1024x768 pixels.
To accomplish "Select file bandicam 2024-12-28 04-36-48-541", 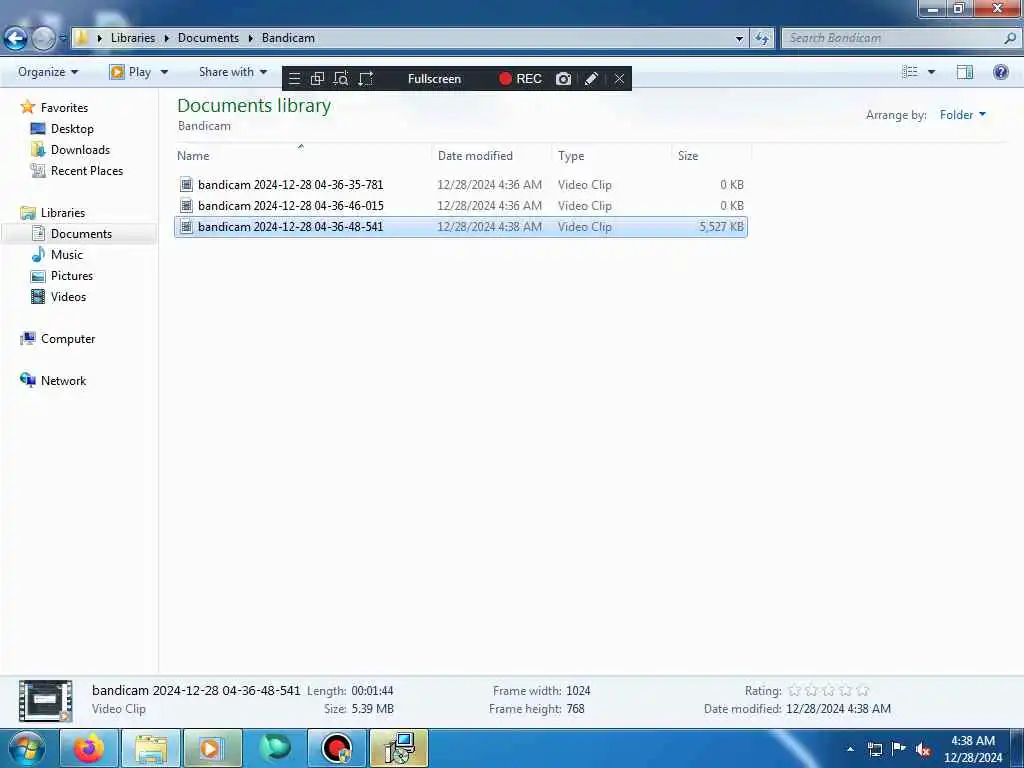I will coord(460,227).
